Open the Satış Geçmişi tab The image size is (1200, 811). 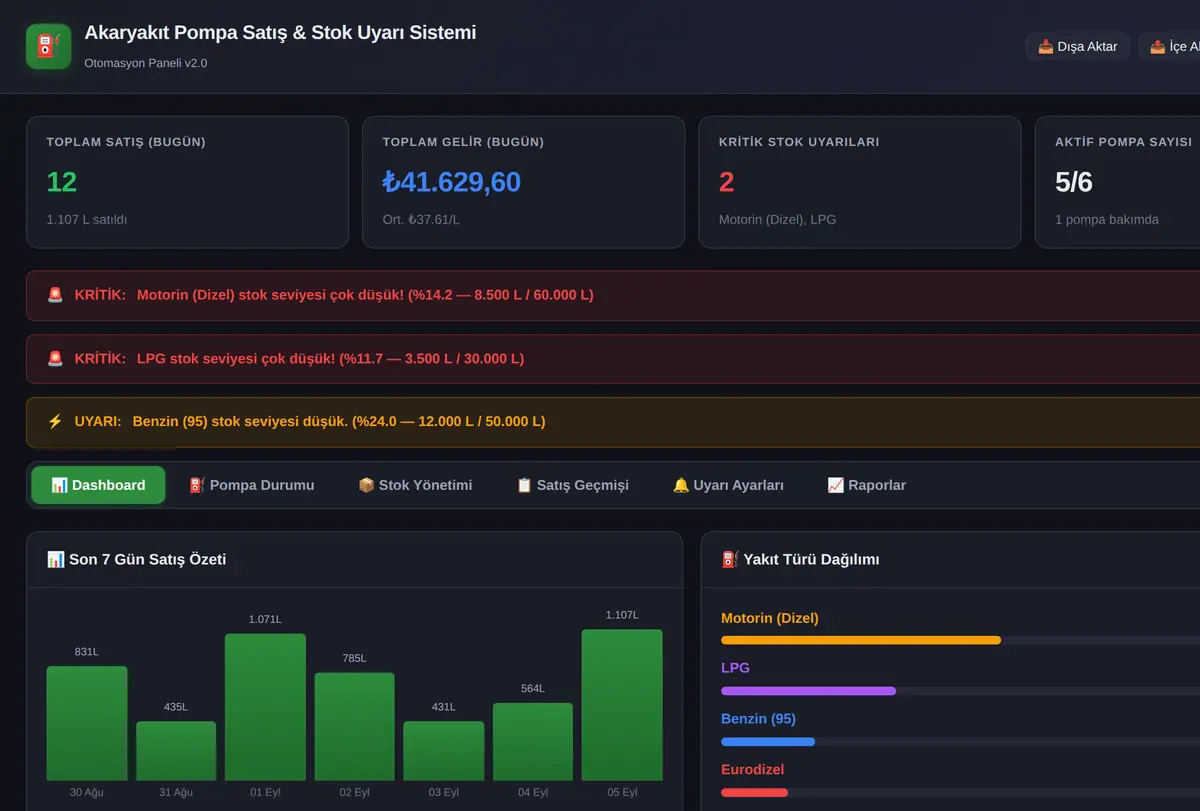coord(572,485)
